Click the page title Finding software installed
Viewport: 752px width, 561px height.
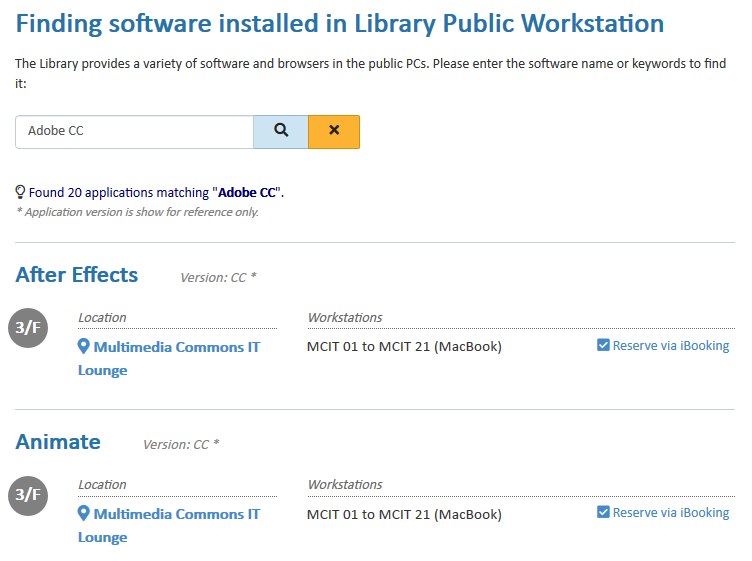pyautogui.click(x=340, y=23)
